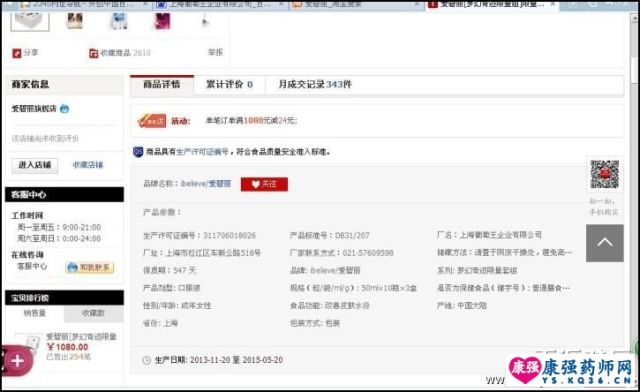Screen dimensions: 640x392
Task: Switch to the 月成交记录343件 tab
Action: 315,85
